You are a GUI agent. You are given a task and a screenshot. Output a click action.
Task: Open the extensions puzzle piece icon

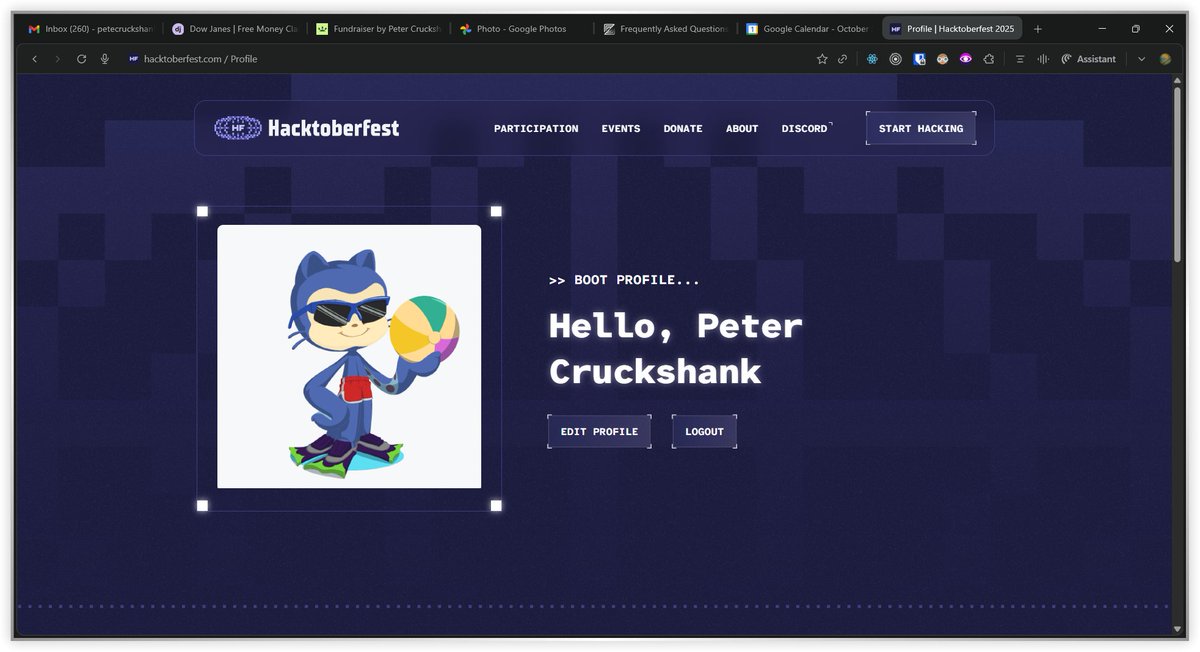[x=988, y=59]
